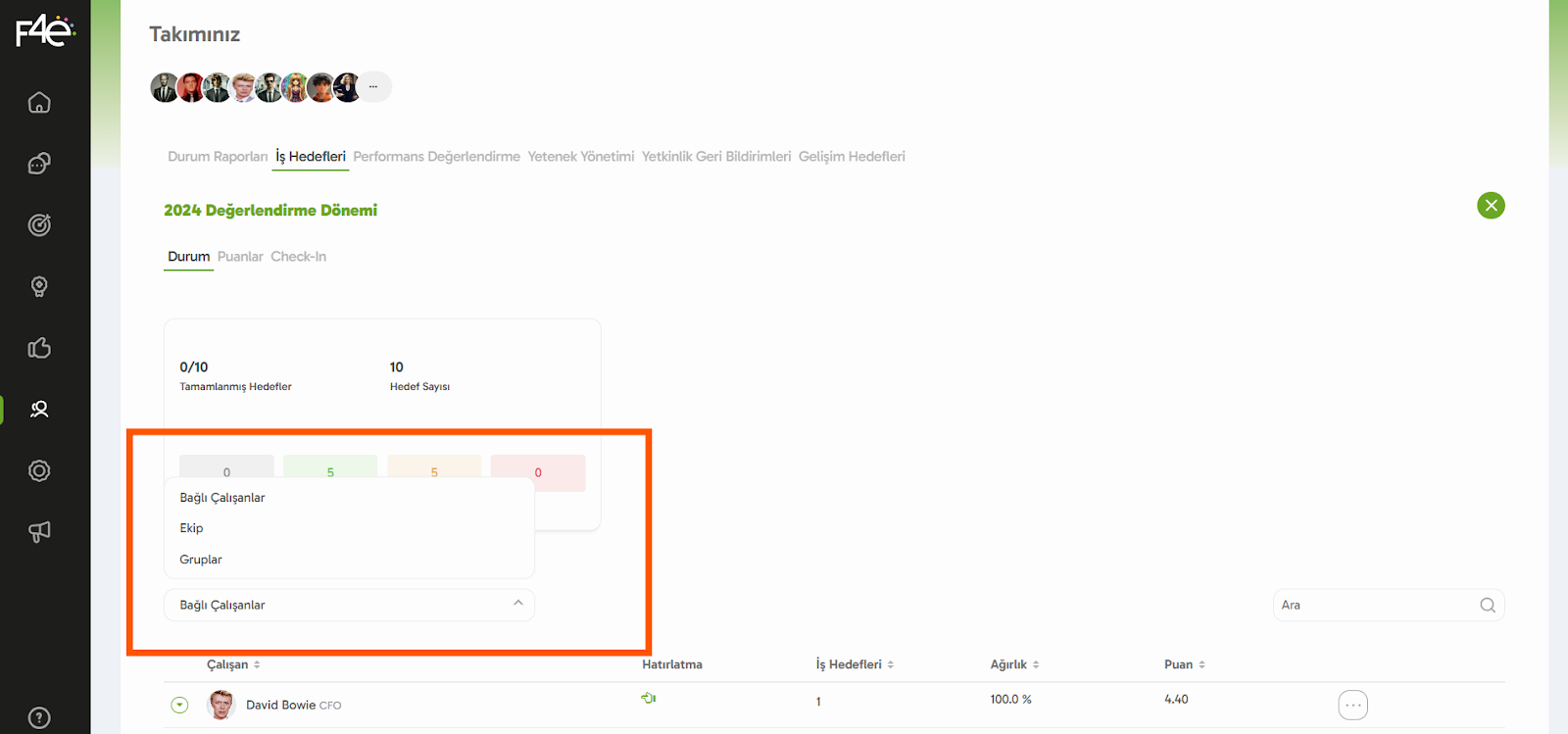The width and height of the screenshot is (1568, 734).
Task: Collapse the Bağlı Çalışanlar dropdown
Action: (517, 605)
